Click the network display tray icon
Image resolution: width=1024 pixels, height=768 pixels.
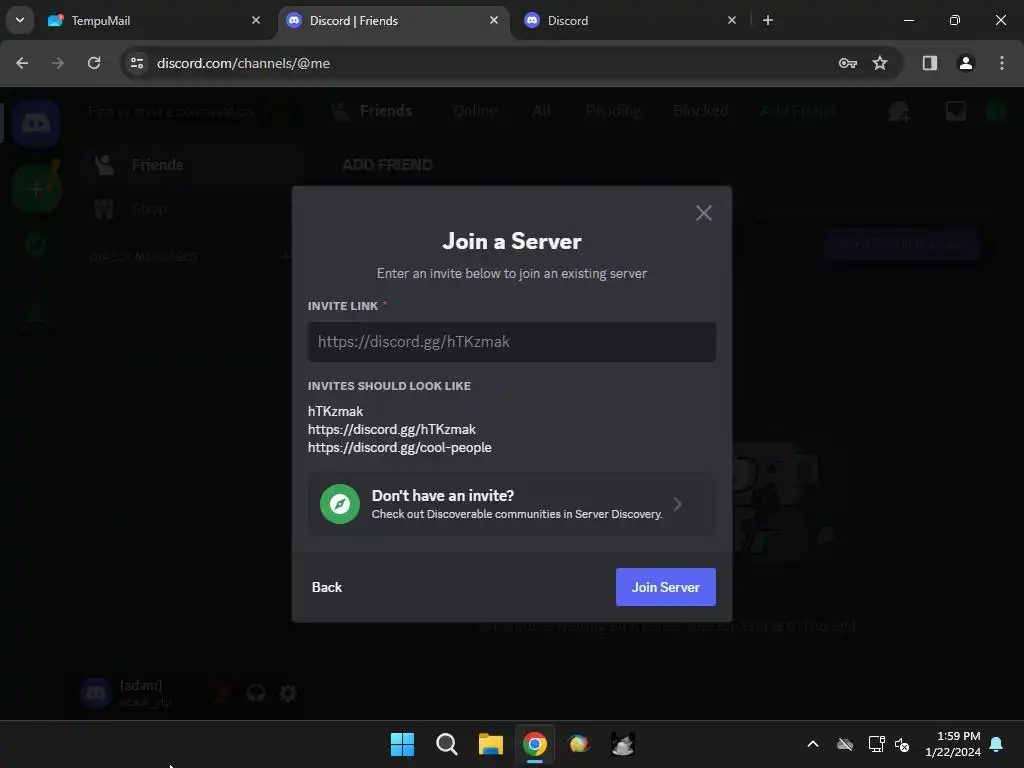876,744
